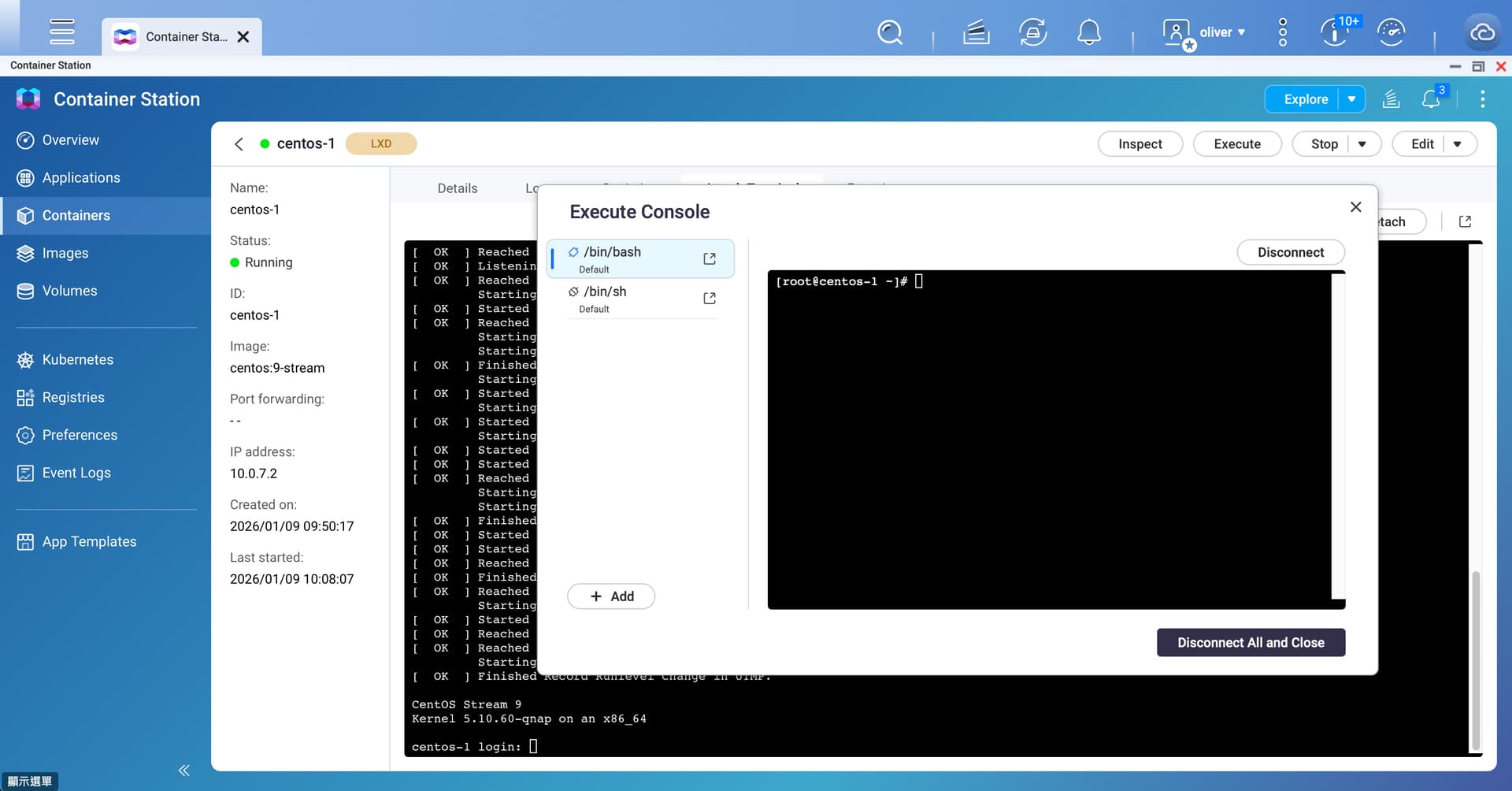1512x791 pixels.
Task: Expand the Edit dropdown arrow
Action: [1458, 144]
